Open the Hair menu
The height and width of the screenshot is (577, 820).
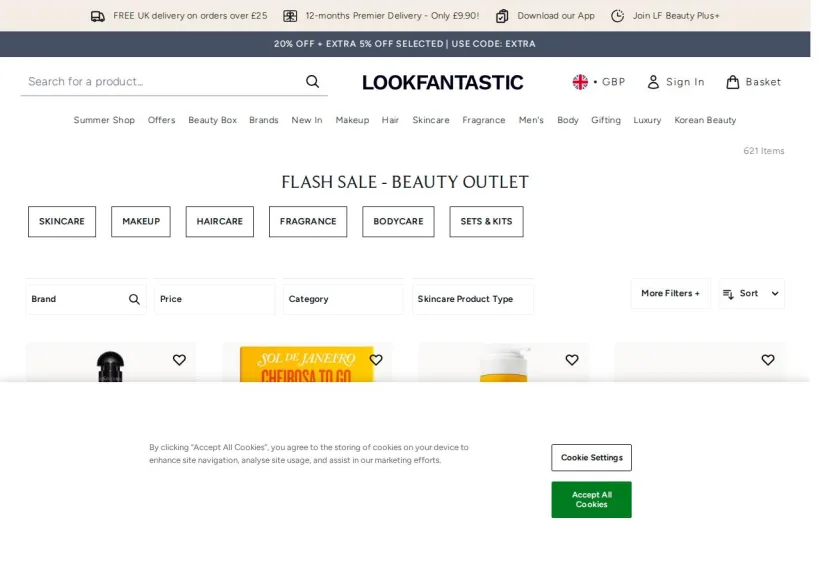pos(390,120)
